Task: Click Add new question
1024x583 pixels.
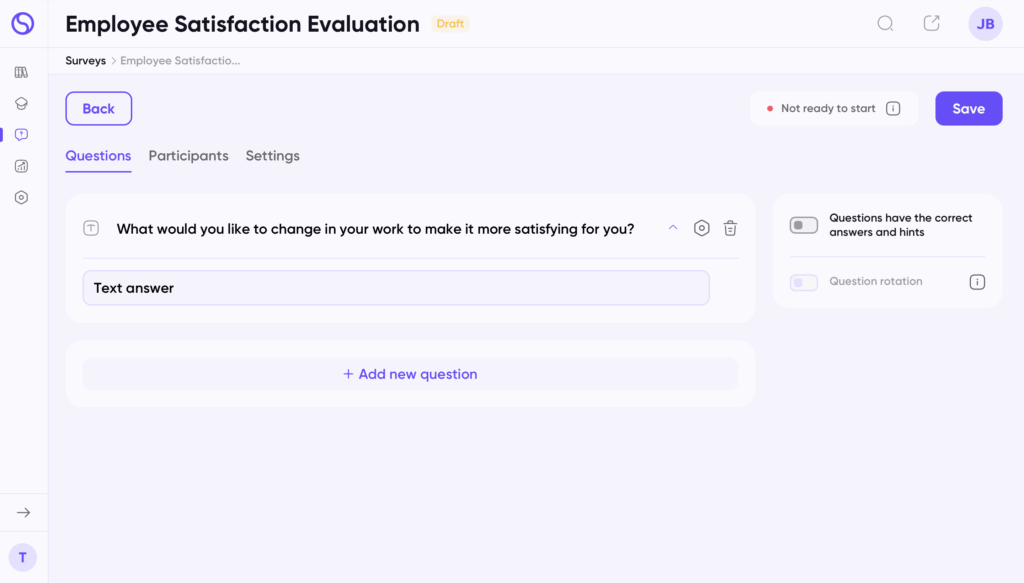Action: 410,374
